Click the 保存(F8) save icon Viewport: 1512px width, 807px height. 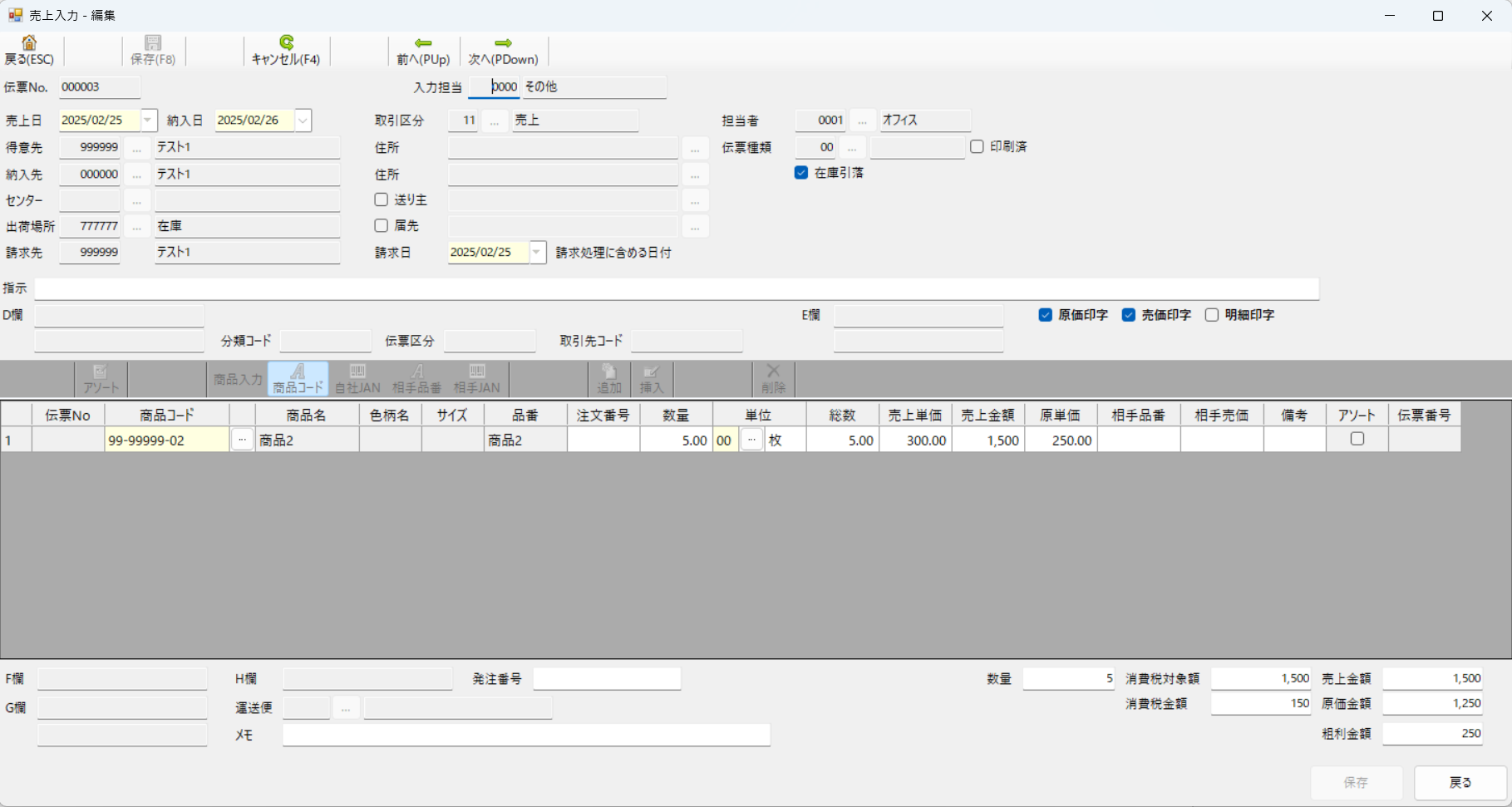(153, 43)
